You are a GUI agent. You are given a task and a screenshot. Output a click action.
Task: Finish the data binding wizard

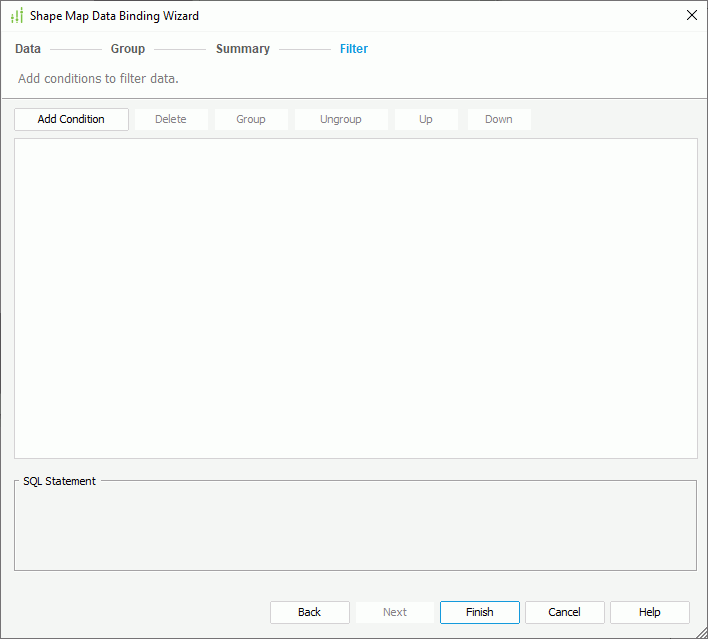point(480,612)
